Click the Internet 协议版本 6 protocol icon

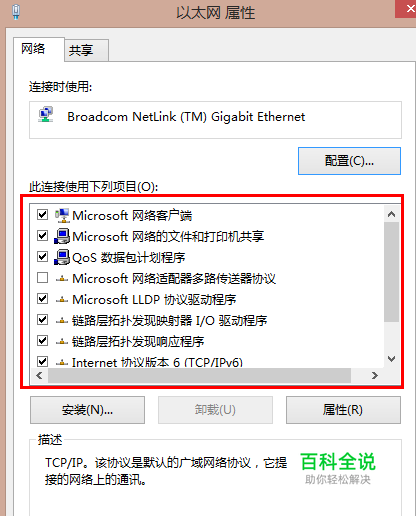coord(62,363)
